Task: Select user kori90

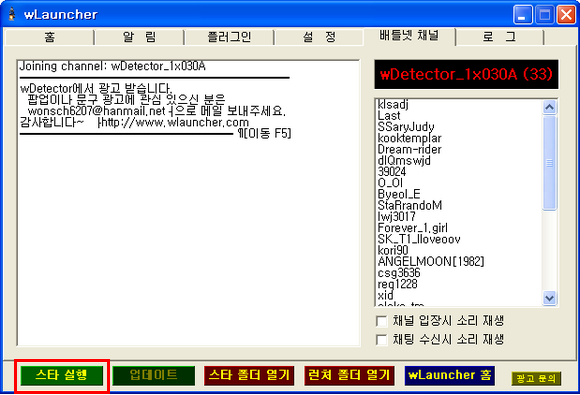Action: (393, 250)
